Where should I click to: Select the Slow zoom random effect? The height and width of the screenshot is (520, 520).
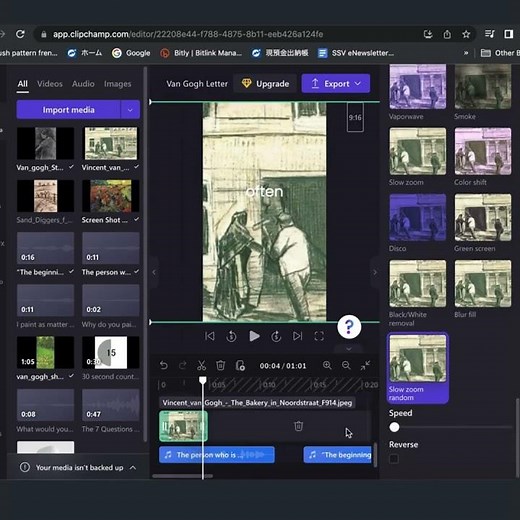(418, 368)
